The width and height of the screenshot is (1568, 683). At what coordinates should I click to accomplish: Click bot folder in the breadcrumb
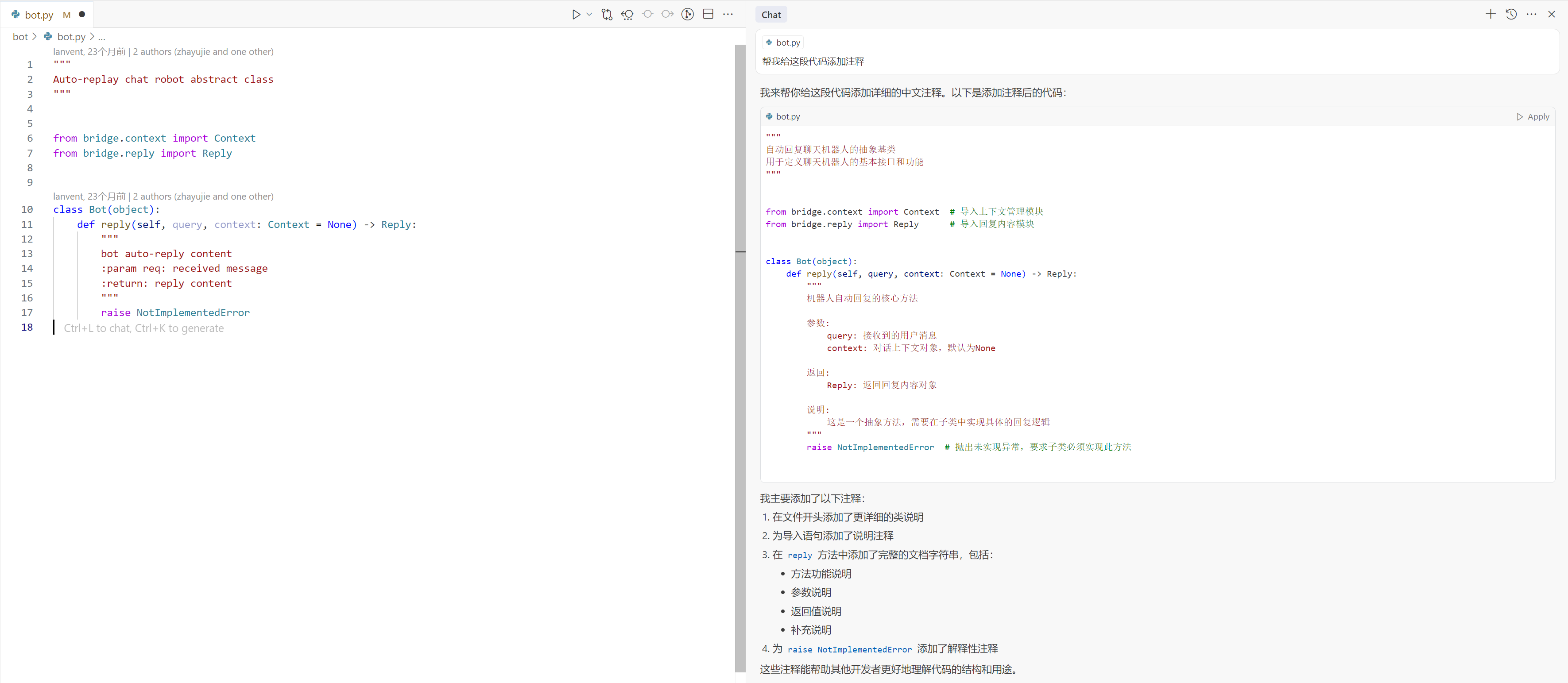click(20, 37)
